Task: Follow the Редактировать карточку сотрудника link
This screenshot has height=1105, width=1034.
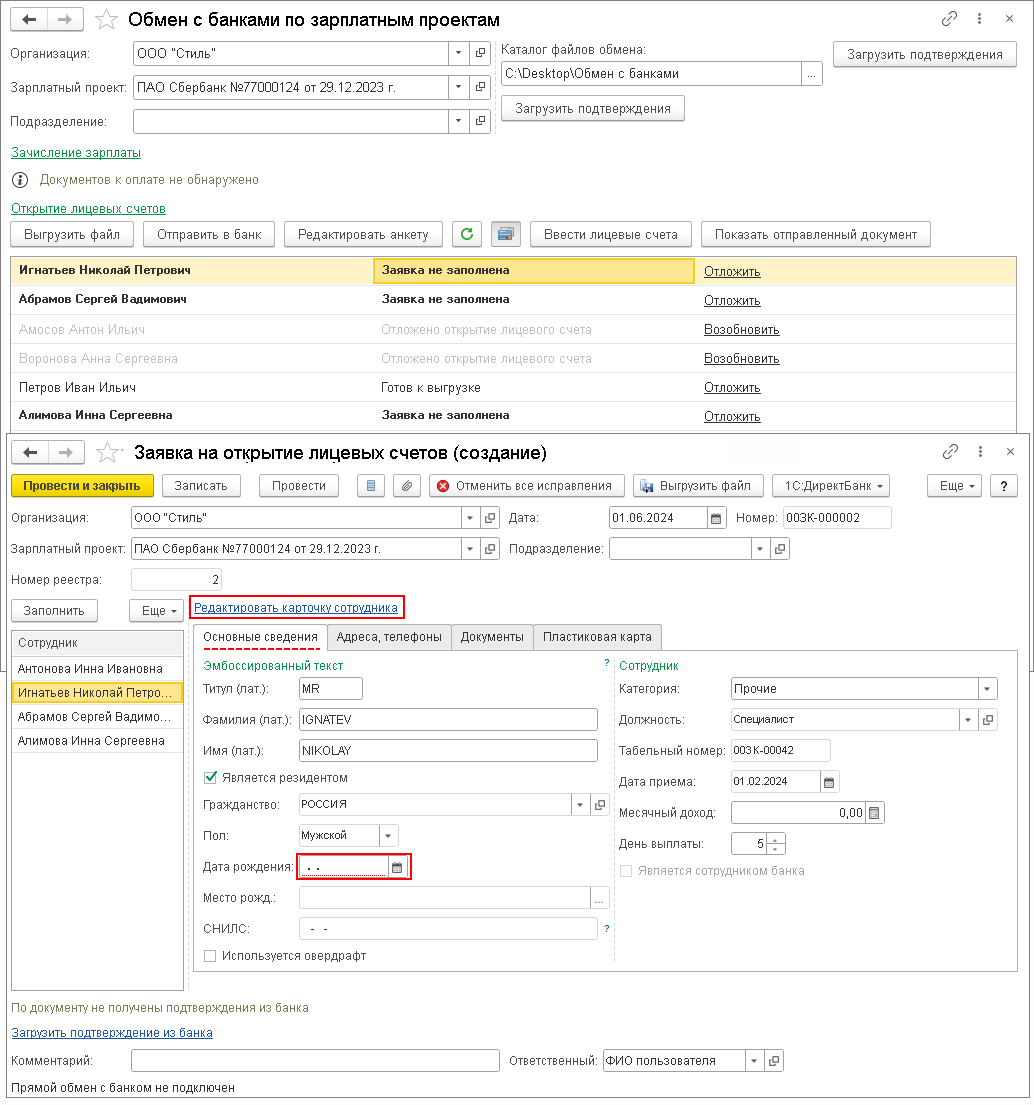Action: (x=296, y=608)
